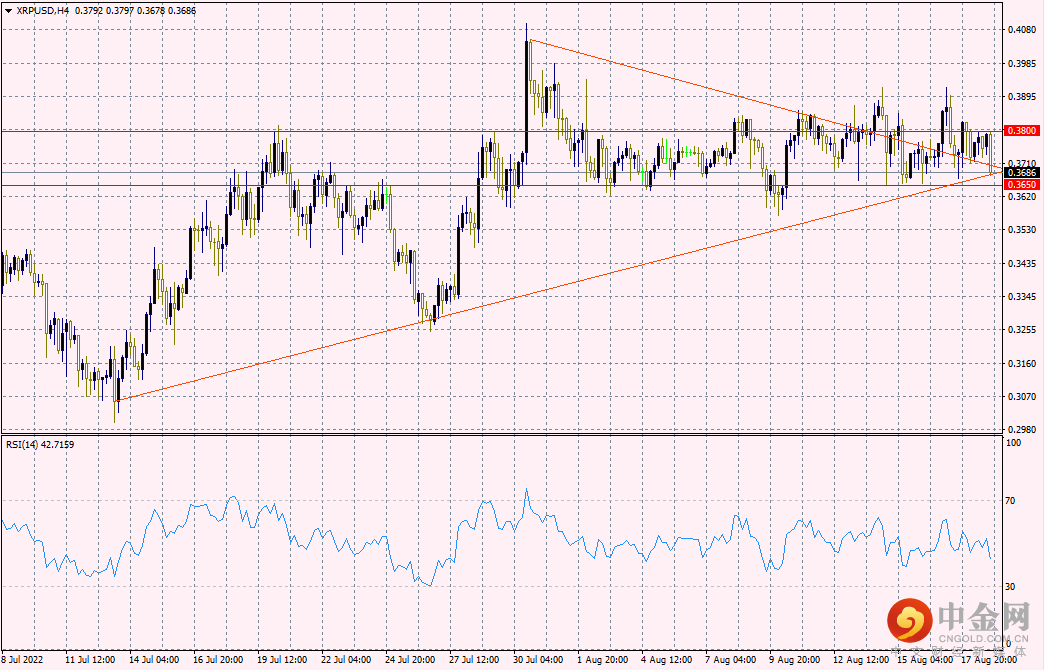Click the 19 Jul 12:00 time label
Screen dimensions: 1044x670
pyautogui.click(x=282, y=659)
